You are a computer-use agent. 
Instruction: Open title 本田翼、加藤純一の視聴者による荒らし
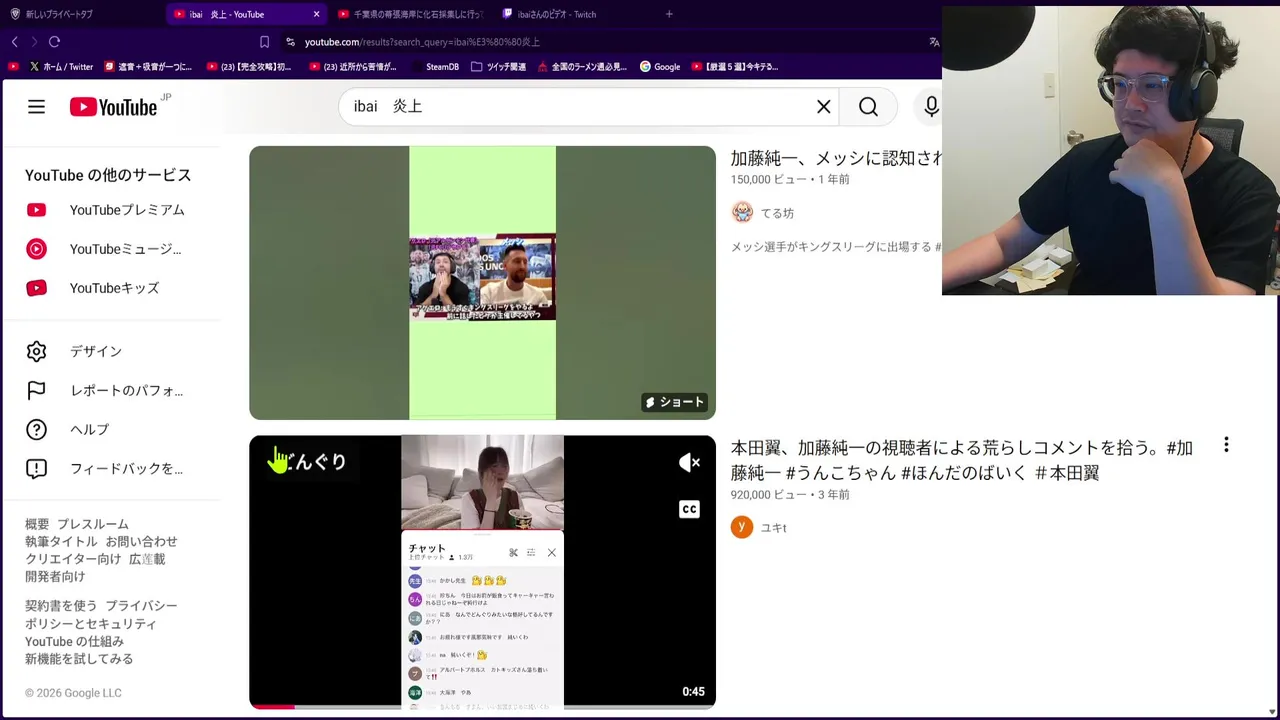961,460
